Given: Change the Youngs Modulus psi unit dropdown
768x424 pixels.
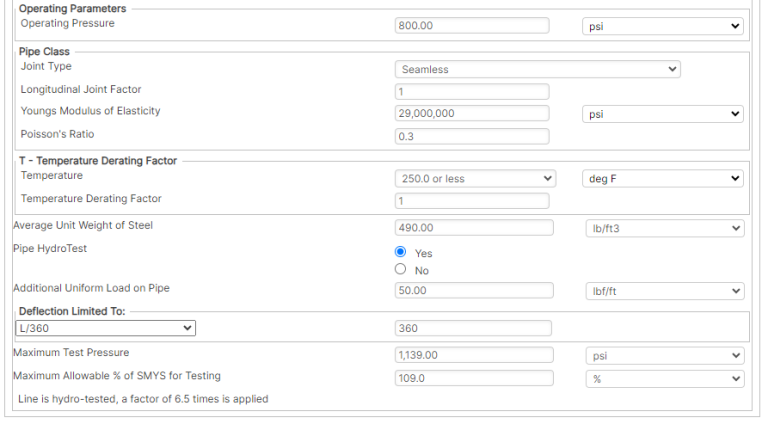Looking at the screenshot, I should point(662,114).
